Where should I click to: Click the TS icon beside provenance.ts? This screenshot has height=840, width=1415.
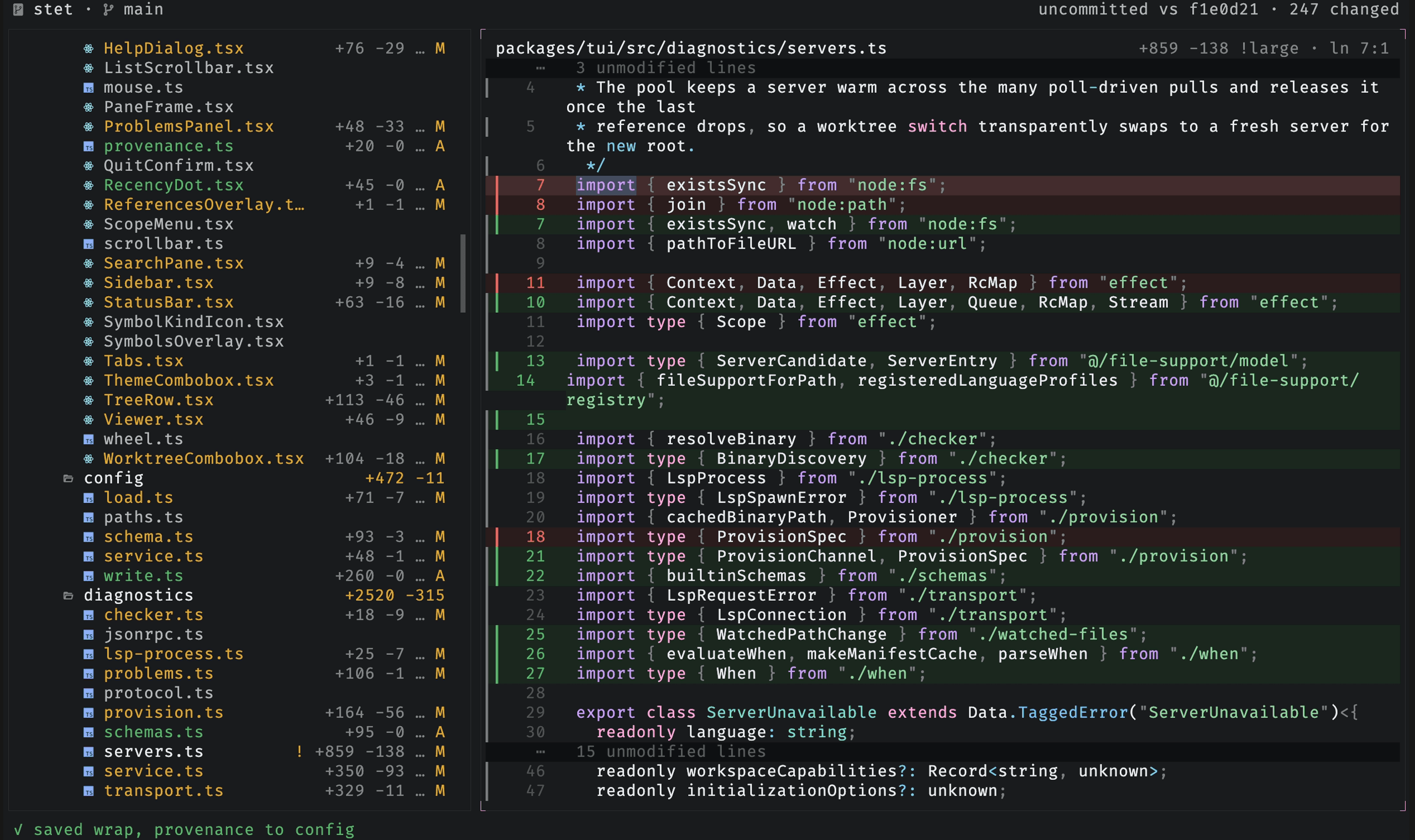tap(89, 146)
